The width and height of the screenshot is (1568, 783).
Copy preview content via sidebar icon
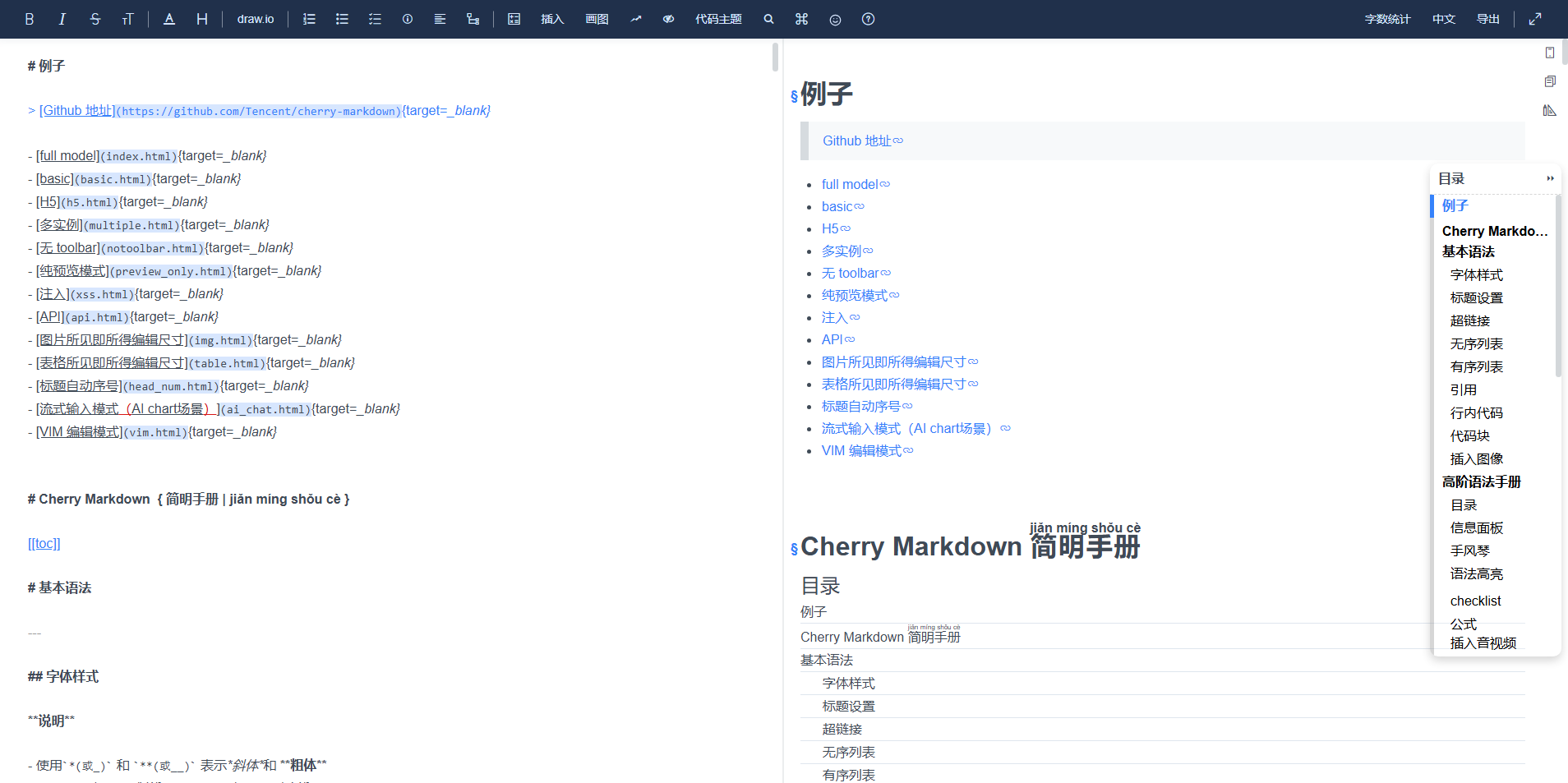coord(1550,81)
